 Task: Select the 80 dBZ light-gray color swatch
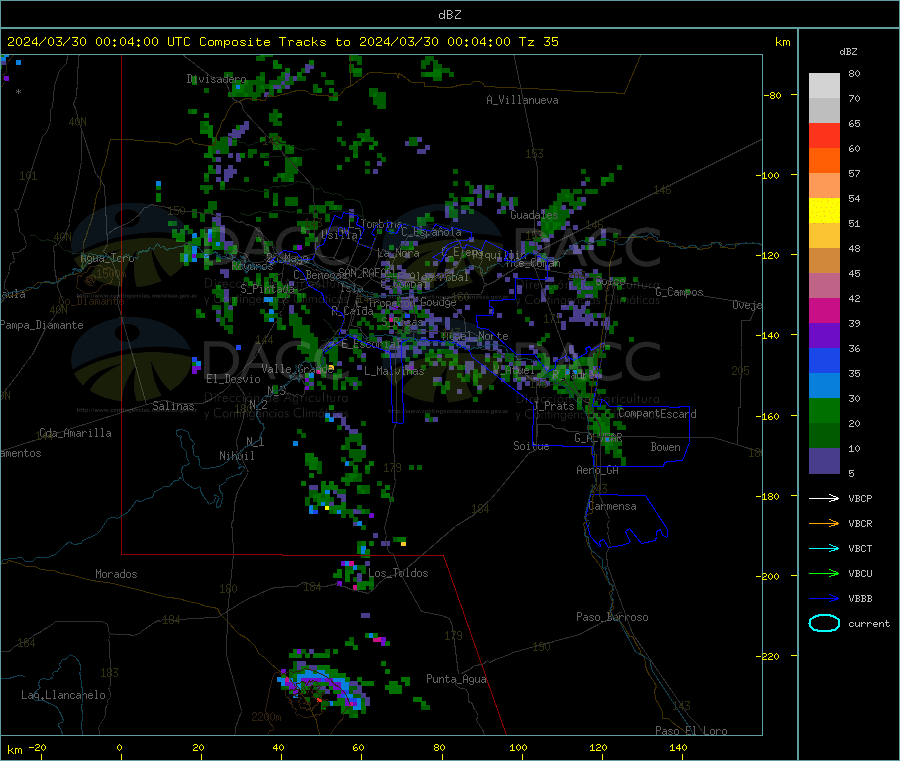(824, 86)
